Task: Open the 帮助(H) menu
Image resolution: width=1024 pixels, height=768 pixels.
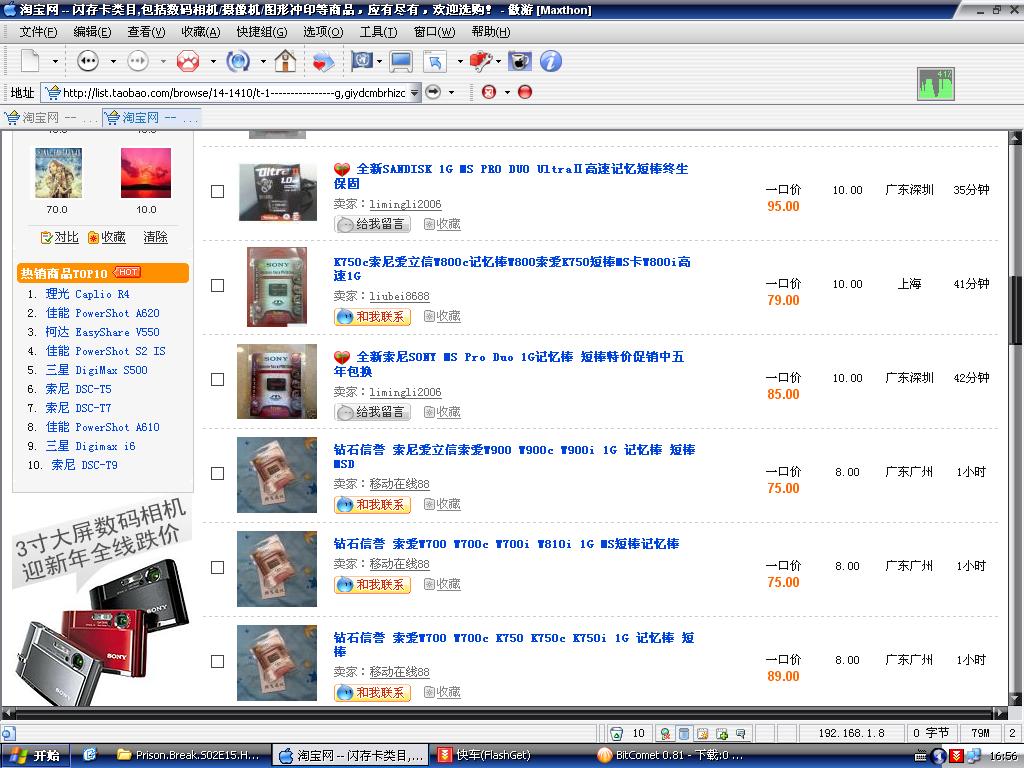Action: coord(491,32)
